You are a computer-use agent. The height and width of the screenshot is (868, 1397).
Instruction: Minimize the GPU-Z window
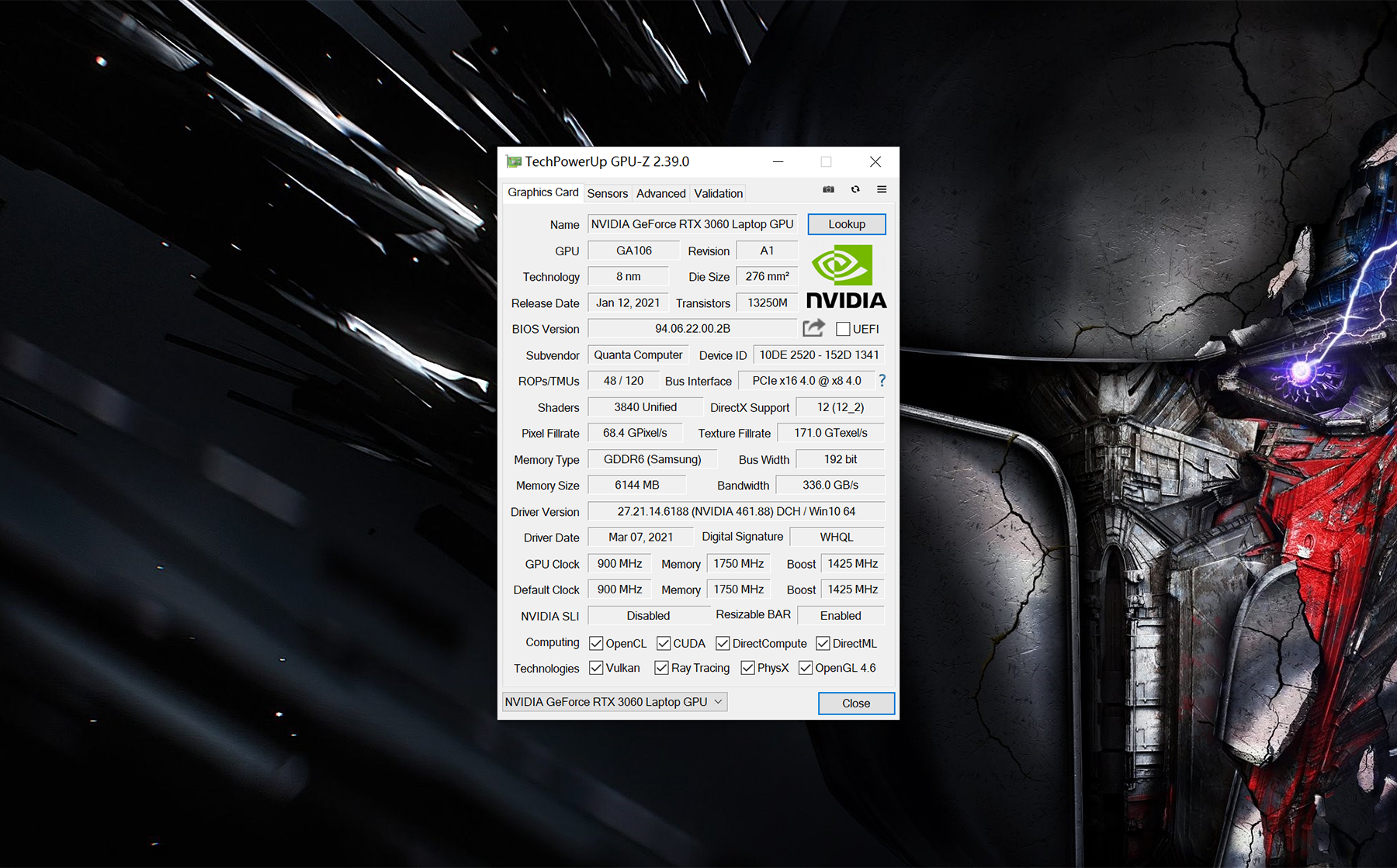[x=778, y=161]
